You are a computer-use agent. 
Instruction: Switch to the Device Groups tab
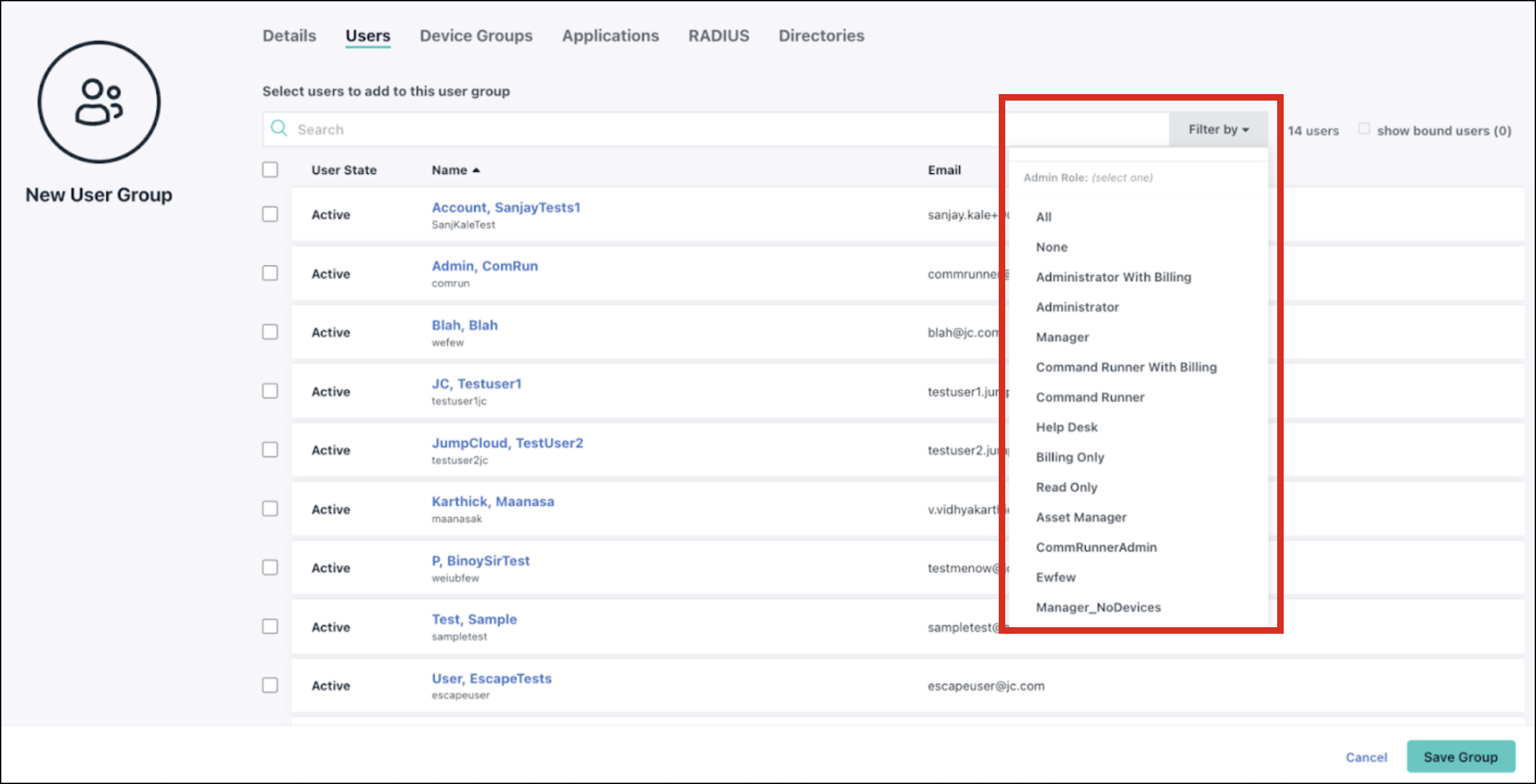476,36
